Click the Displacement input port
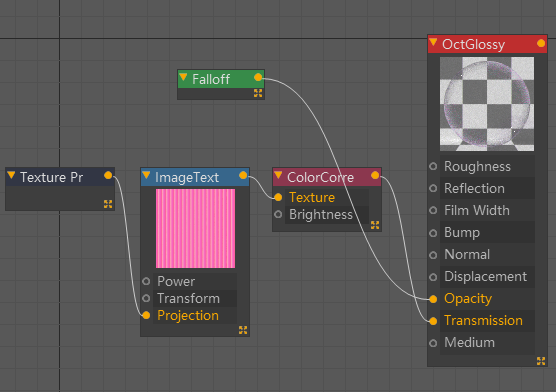This screenshot has height=392, width=556. click(x=433, y=277)
